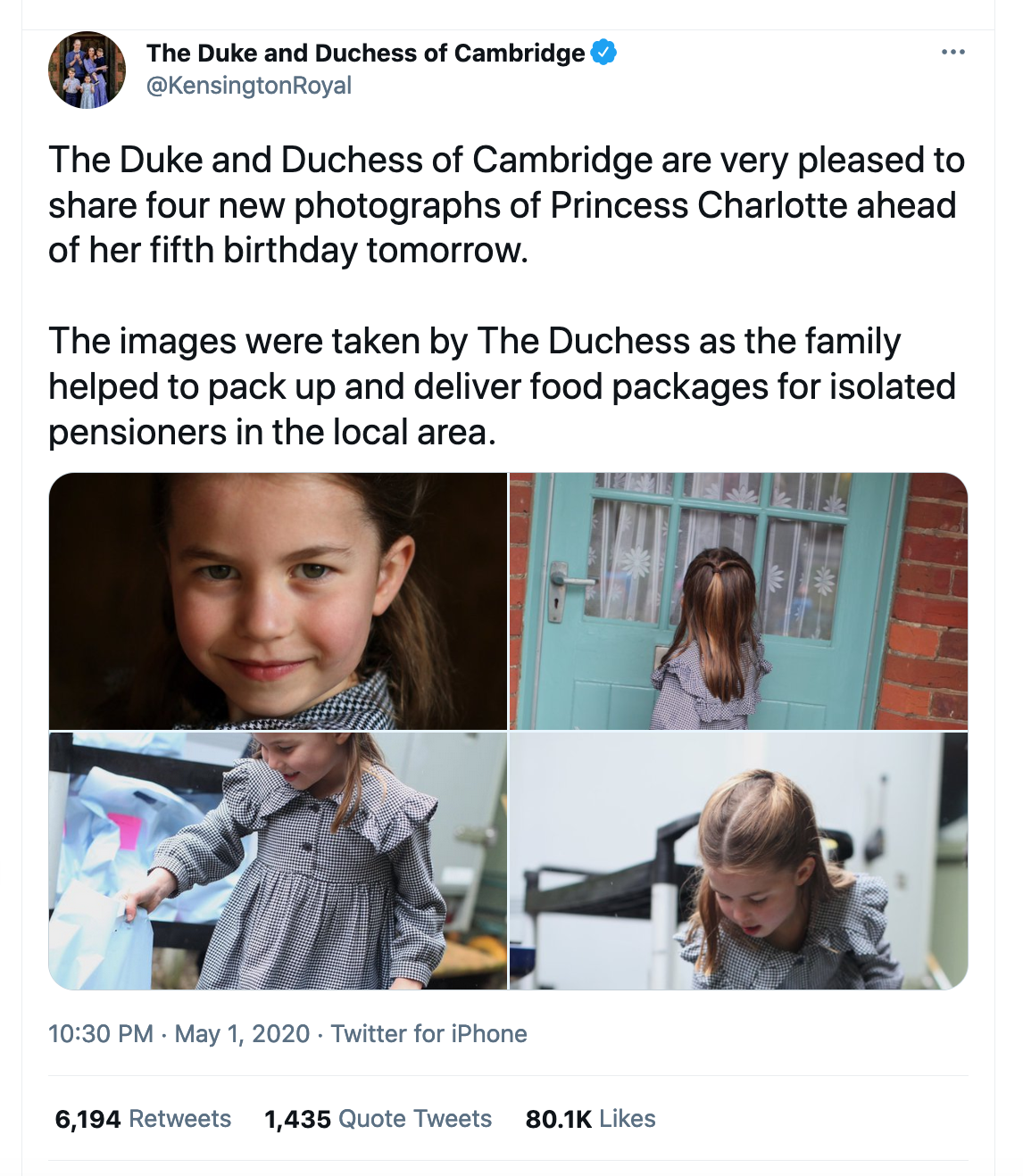Expand the bottom-right photo of the girl looking down

tap(738, 861)
